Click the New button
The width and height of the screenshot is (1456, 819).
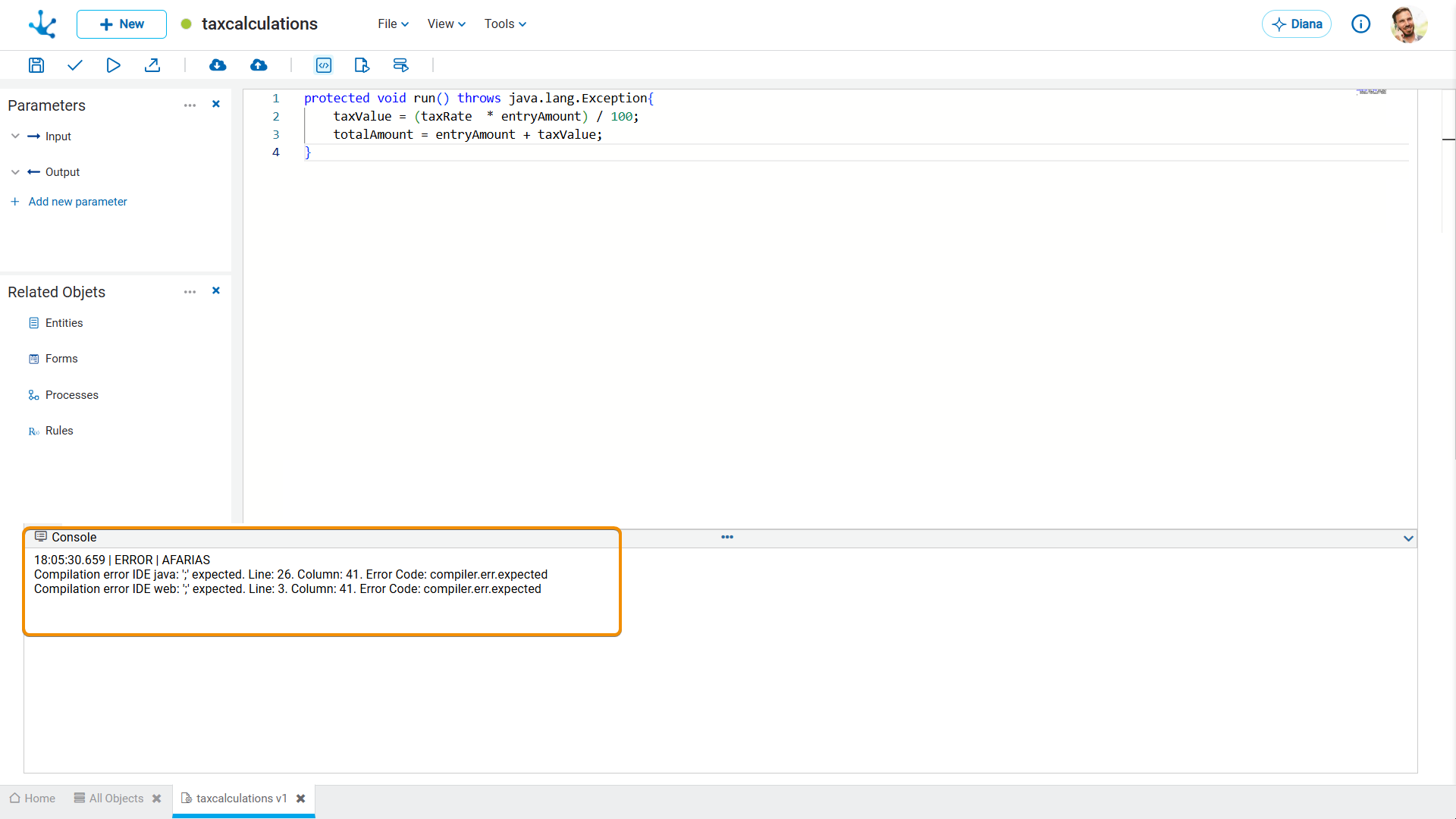(121, 24)
